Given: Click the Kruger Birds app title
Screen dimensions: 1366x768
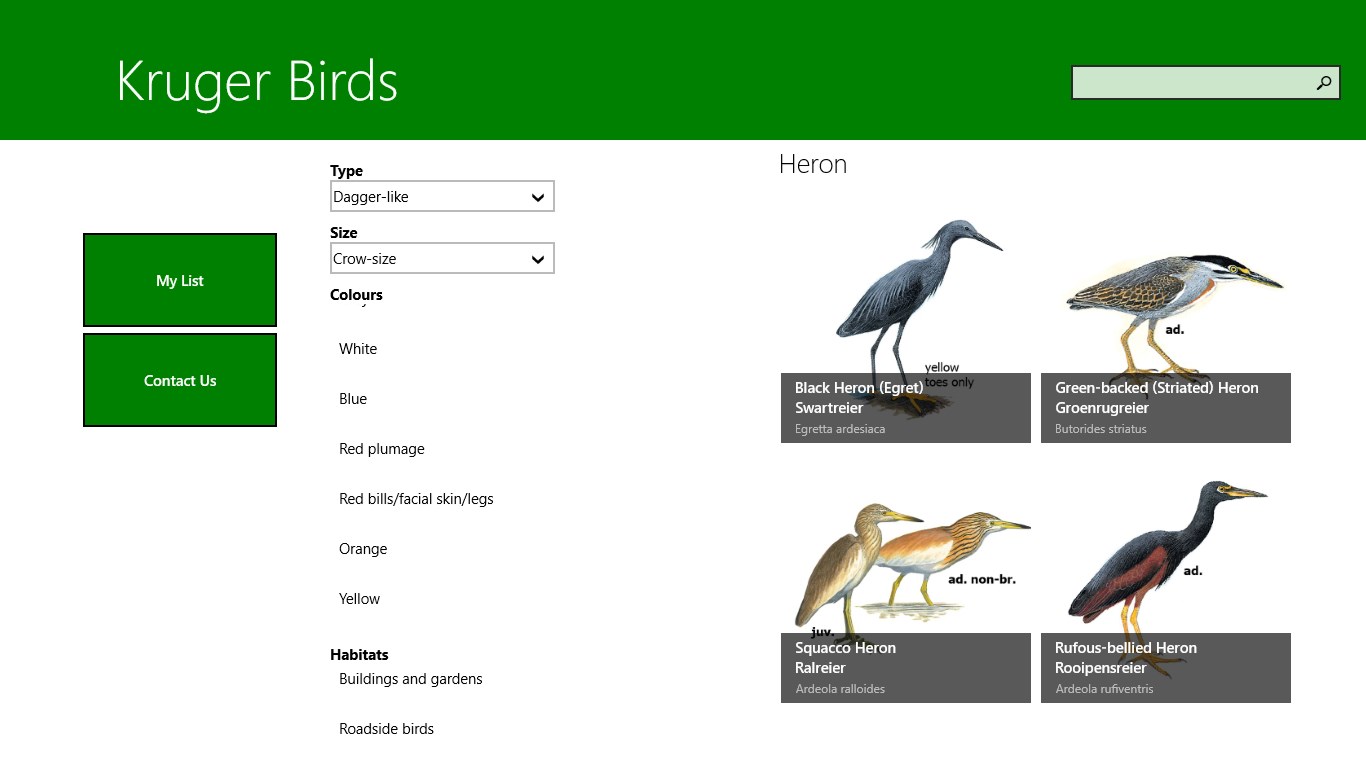Looking at the screenshot, I should (x=257, y=82).
